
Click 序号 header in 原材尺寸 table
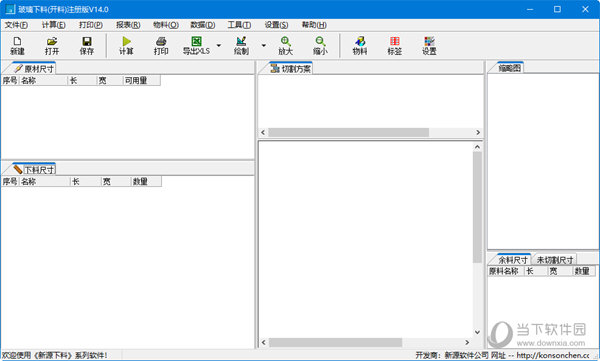(10, 80)
